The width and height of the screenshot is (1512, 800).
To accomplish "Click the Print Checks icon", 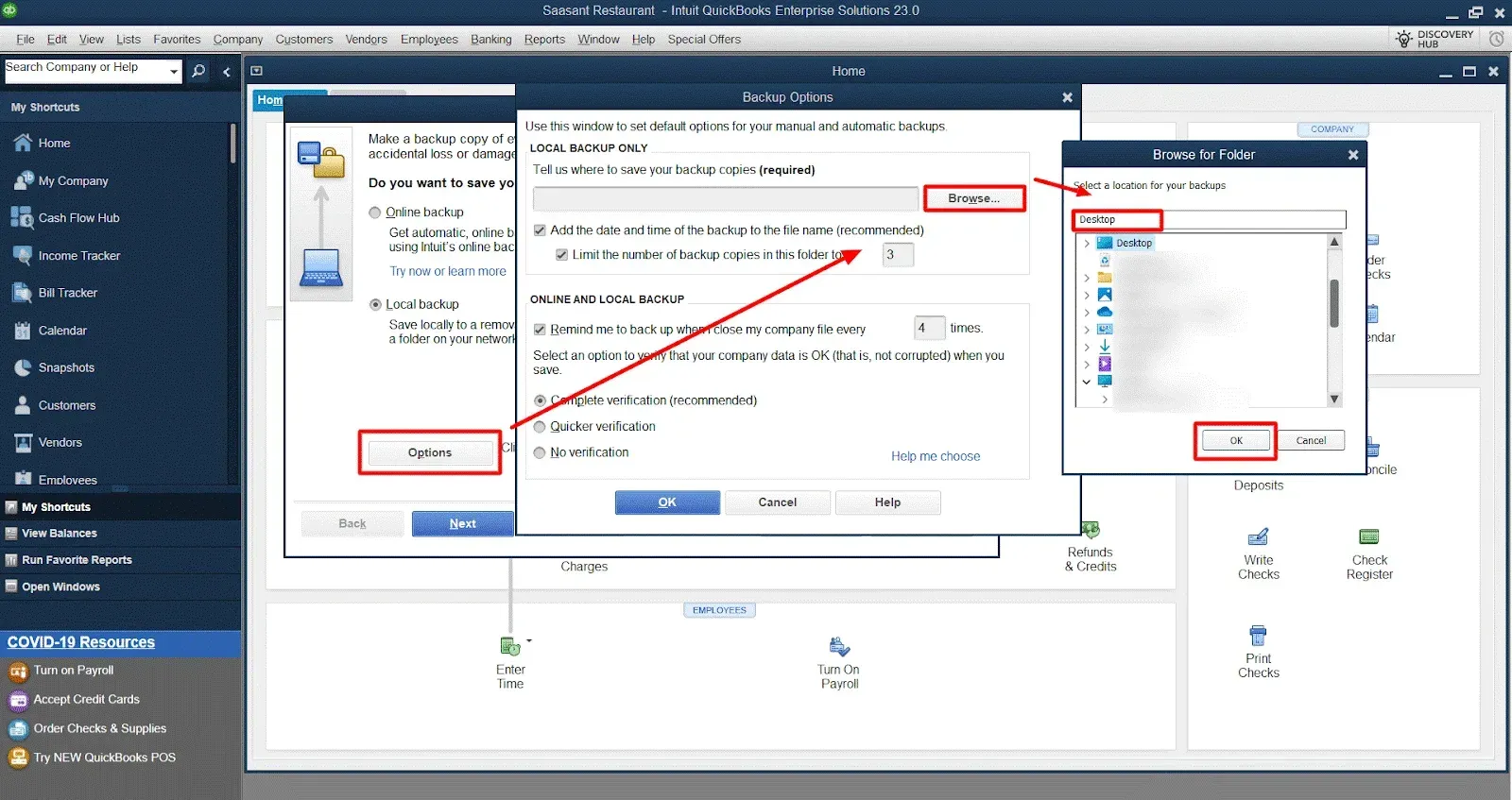I will (1258, 636).
